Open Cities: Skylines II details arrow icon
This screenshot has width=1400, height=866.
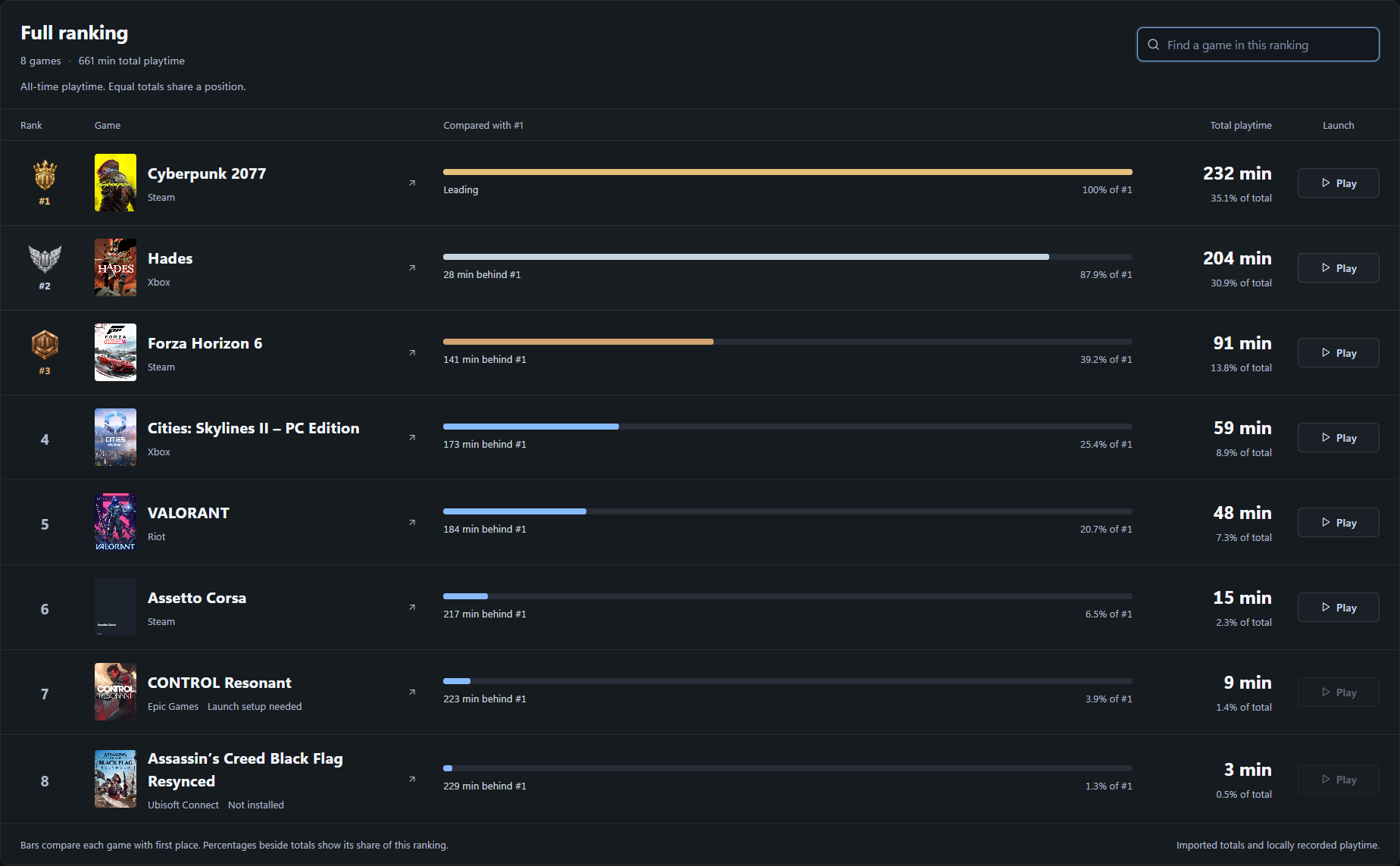tap(412, 438)
